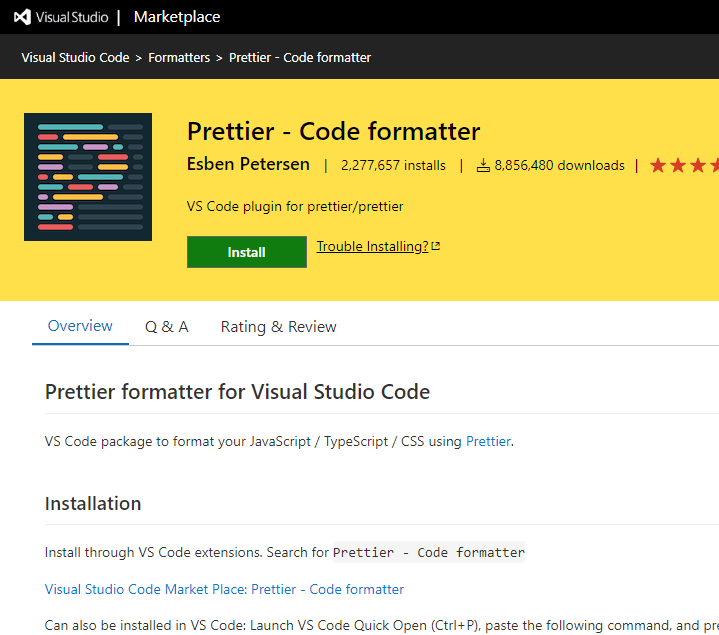Open the Marketplace home link
Image resolution: width=719 pixels, height=635 pixels.
[x=177, y=17]
